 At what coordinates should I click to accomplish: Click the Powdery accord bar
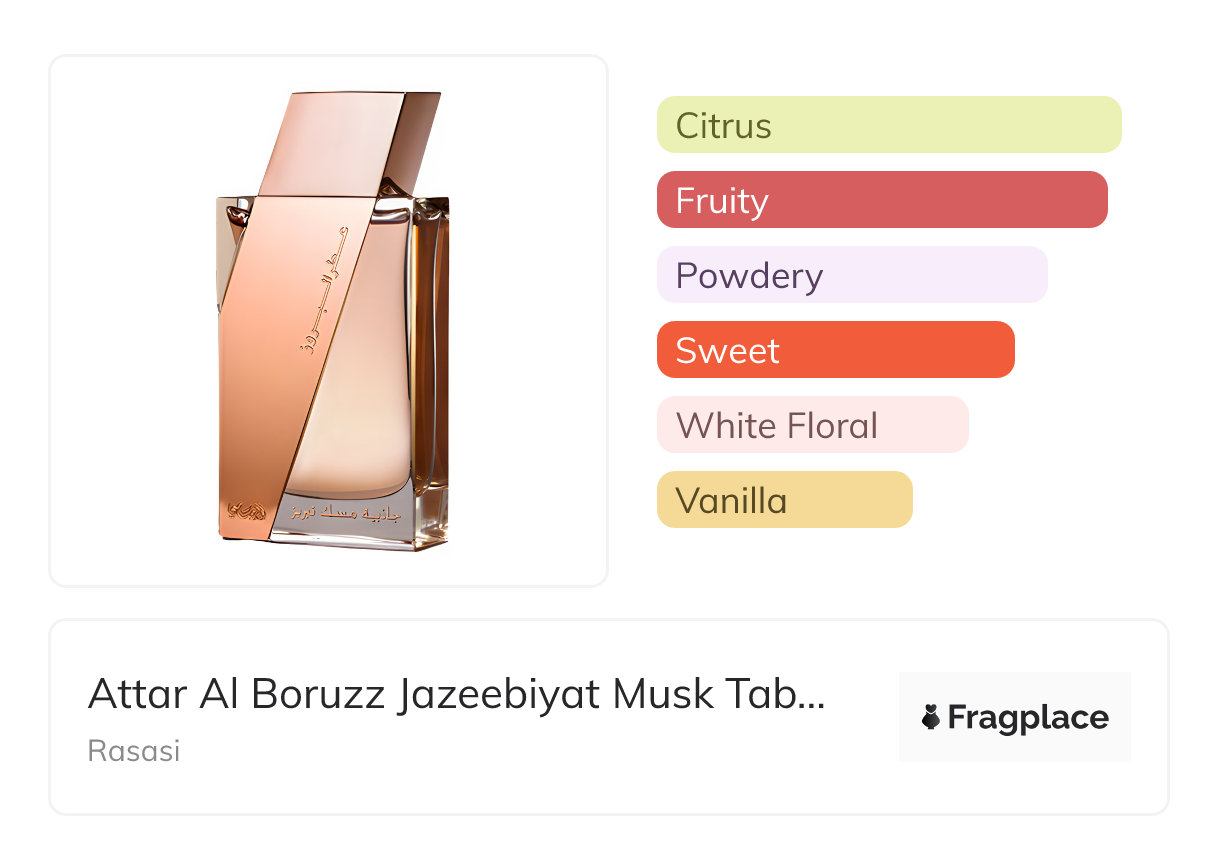tap(851, 275)
